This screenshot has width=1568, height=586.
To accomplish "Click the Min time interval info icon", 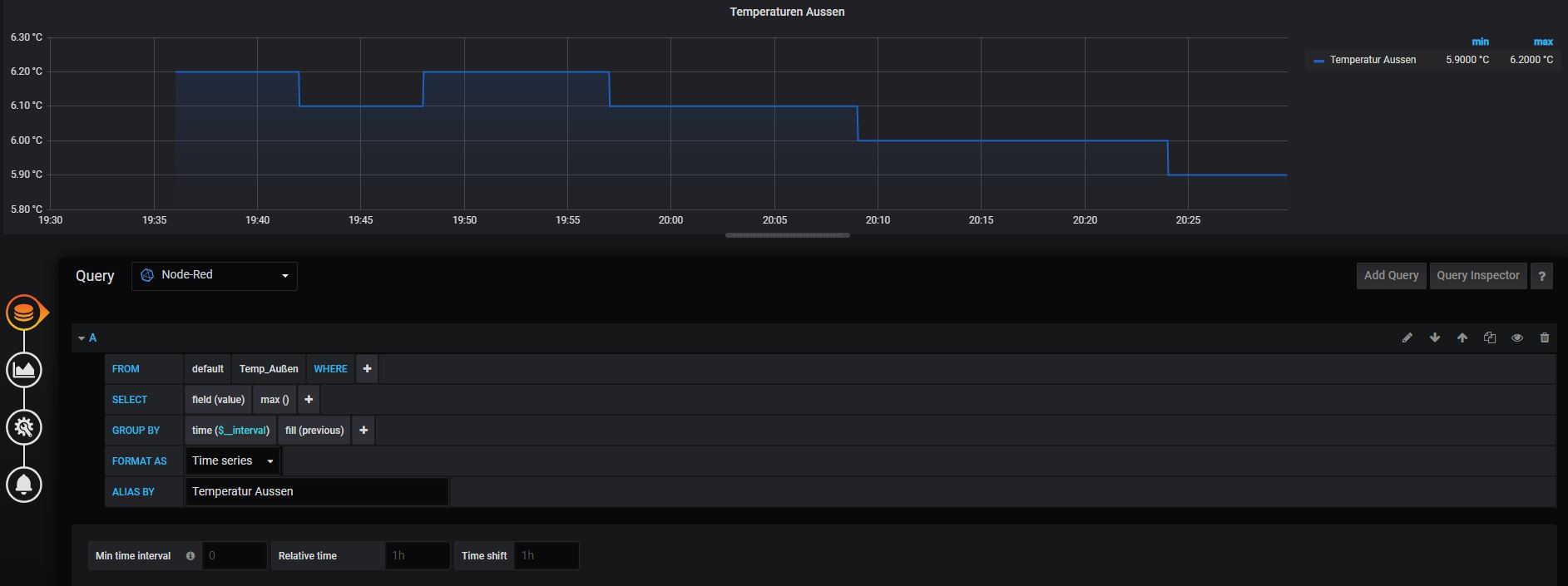I will click(190, 556).
